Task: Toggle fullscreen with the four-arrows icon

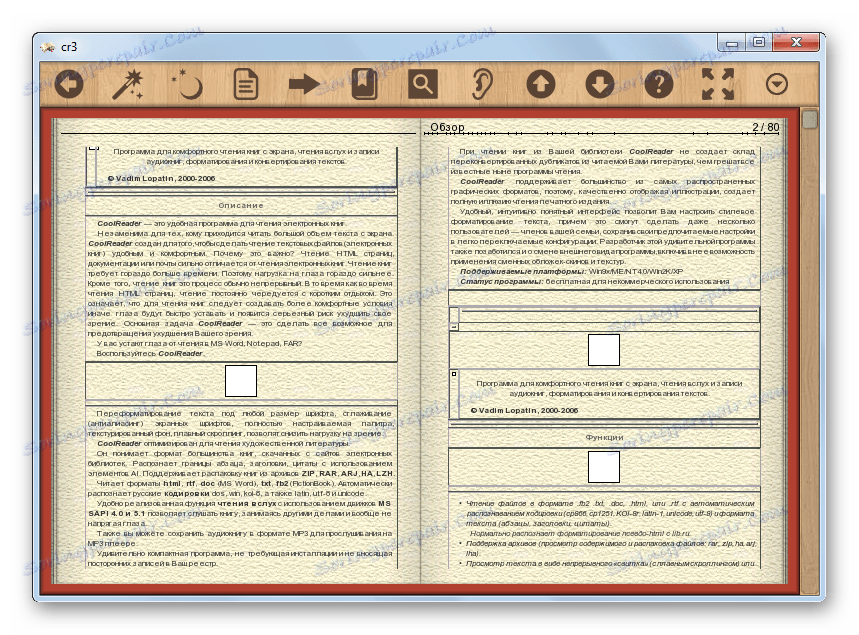Action: (x=718, y=84)
